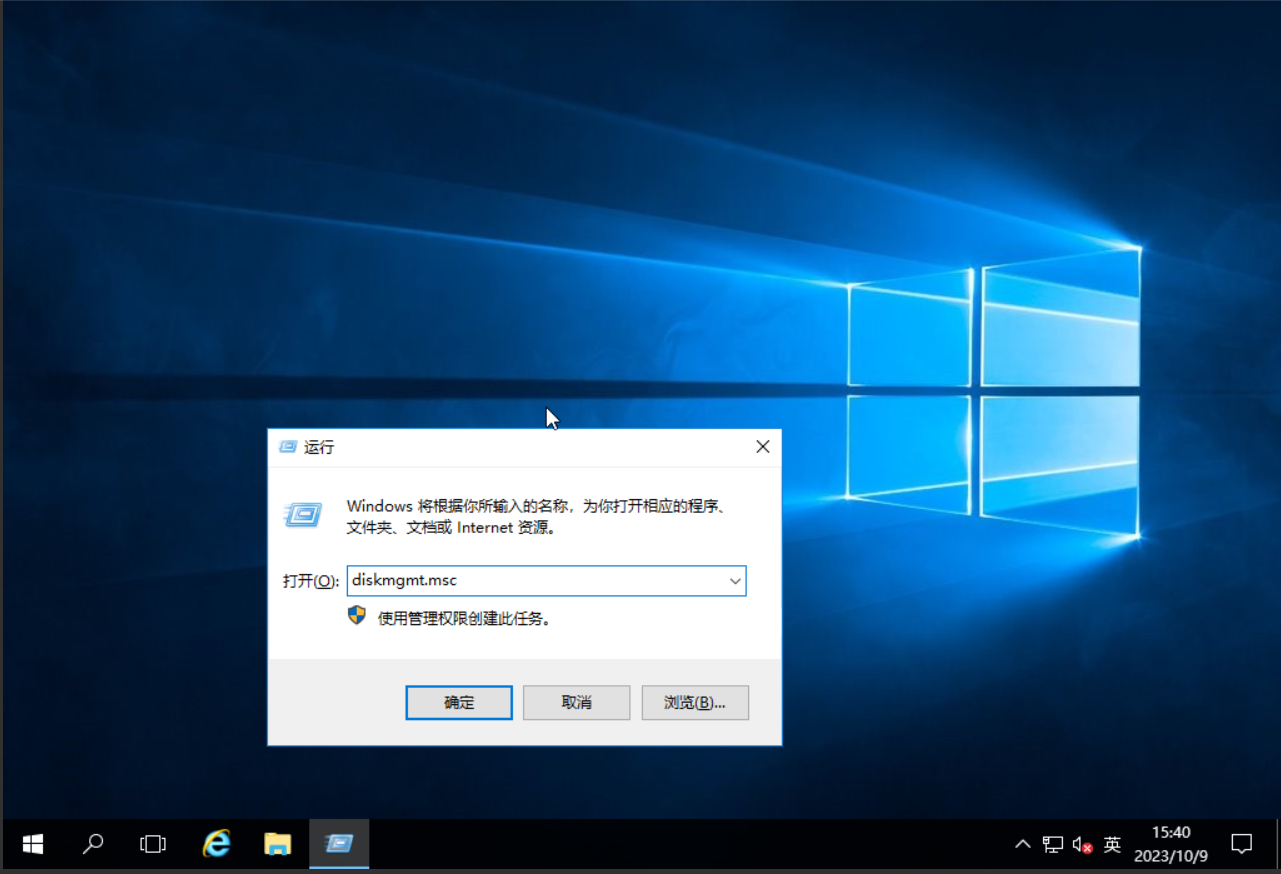Launch Internet Explorer from the taskbar
This screenshot has width=1281, height=874.
pos(216,845)
